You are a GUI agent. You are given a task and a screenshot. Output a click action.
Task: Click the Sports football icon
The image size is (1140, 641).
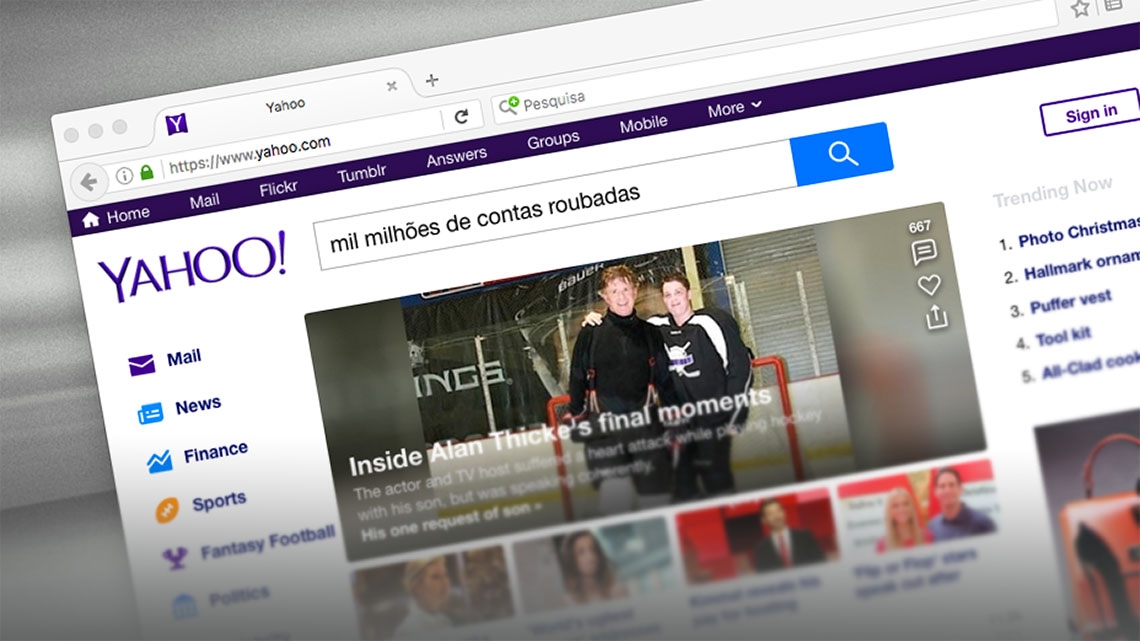click(x=167, y=510)
